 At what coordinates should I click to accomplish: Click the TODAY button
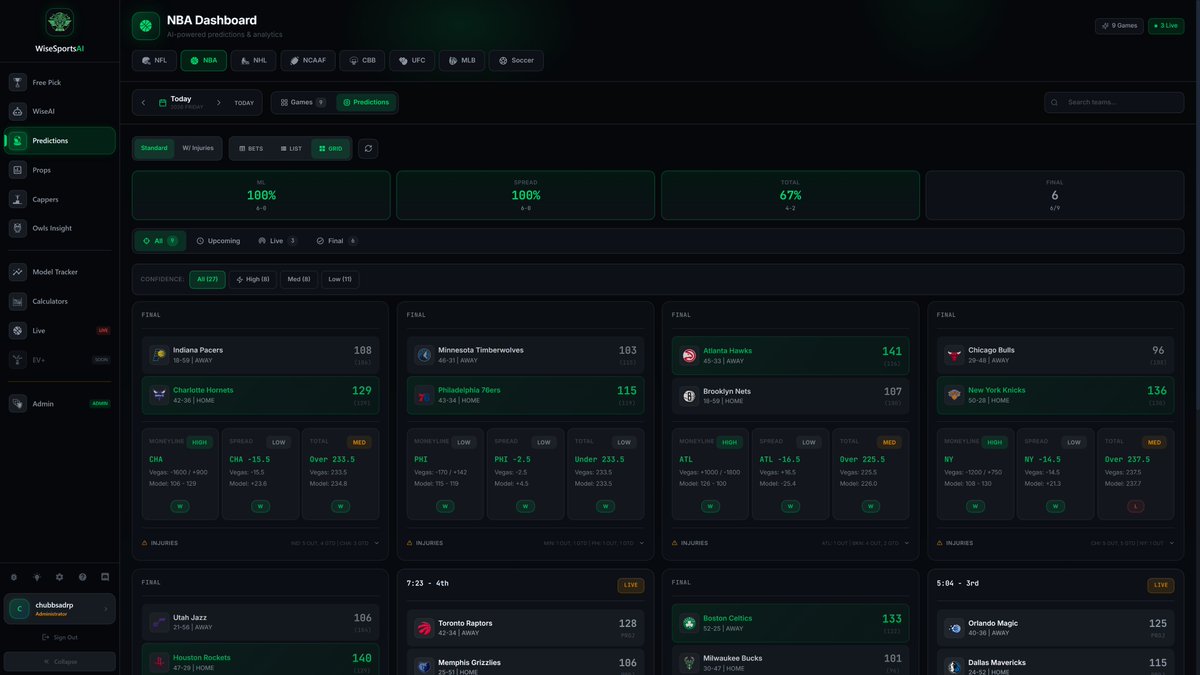tap(244, 103)
